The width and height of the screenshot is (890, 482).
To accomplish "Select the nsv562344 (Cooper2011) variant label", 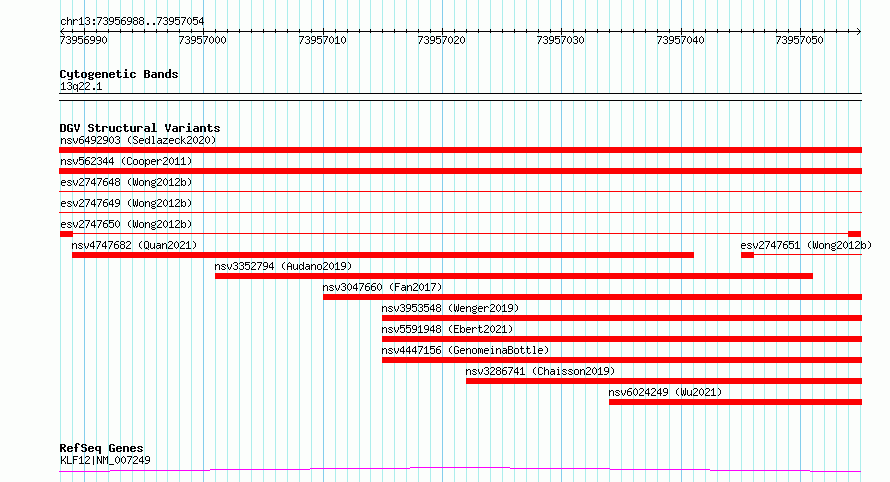I will point(126,161).
